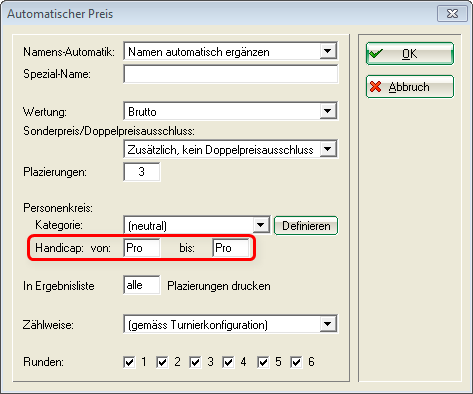Click the Definieren button
473x394 pixels.
(x=306, y=226)
